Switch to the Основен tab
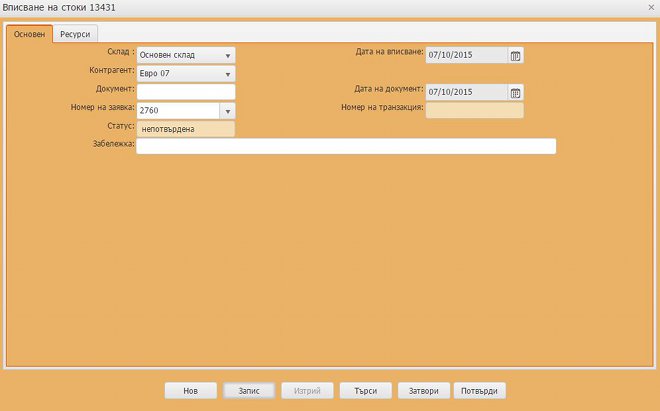 pyautogui.click(x=29, y=34)
